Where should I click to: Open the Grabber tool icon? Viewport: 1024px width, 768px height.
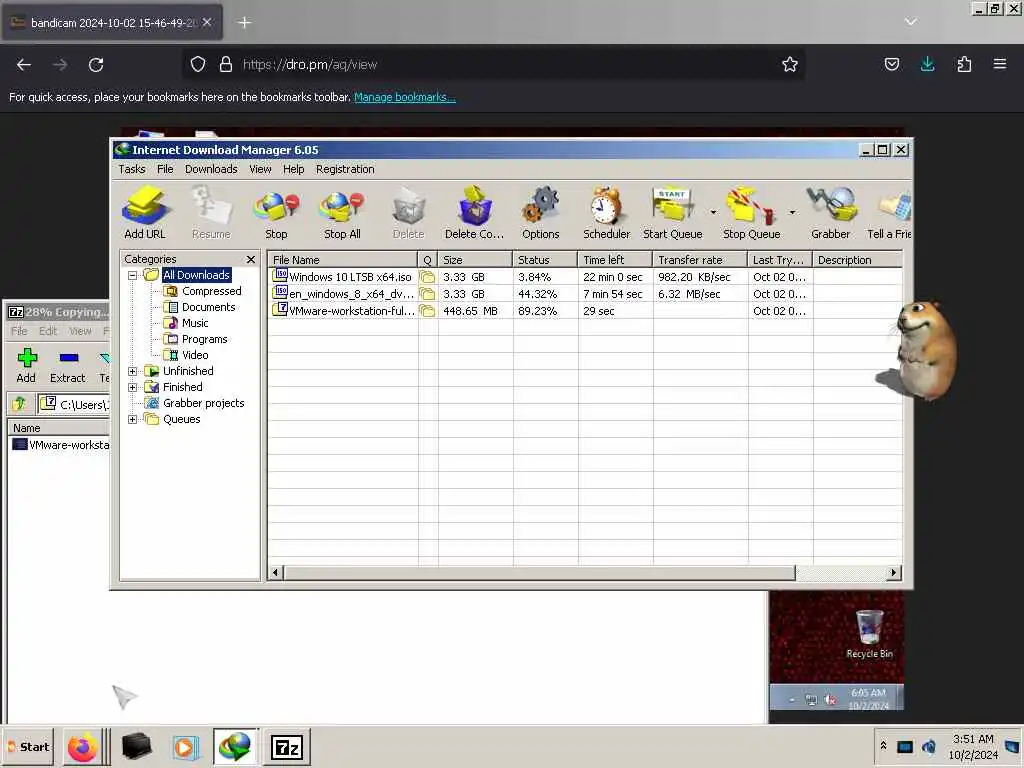[x=831, y=213]
